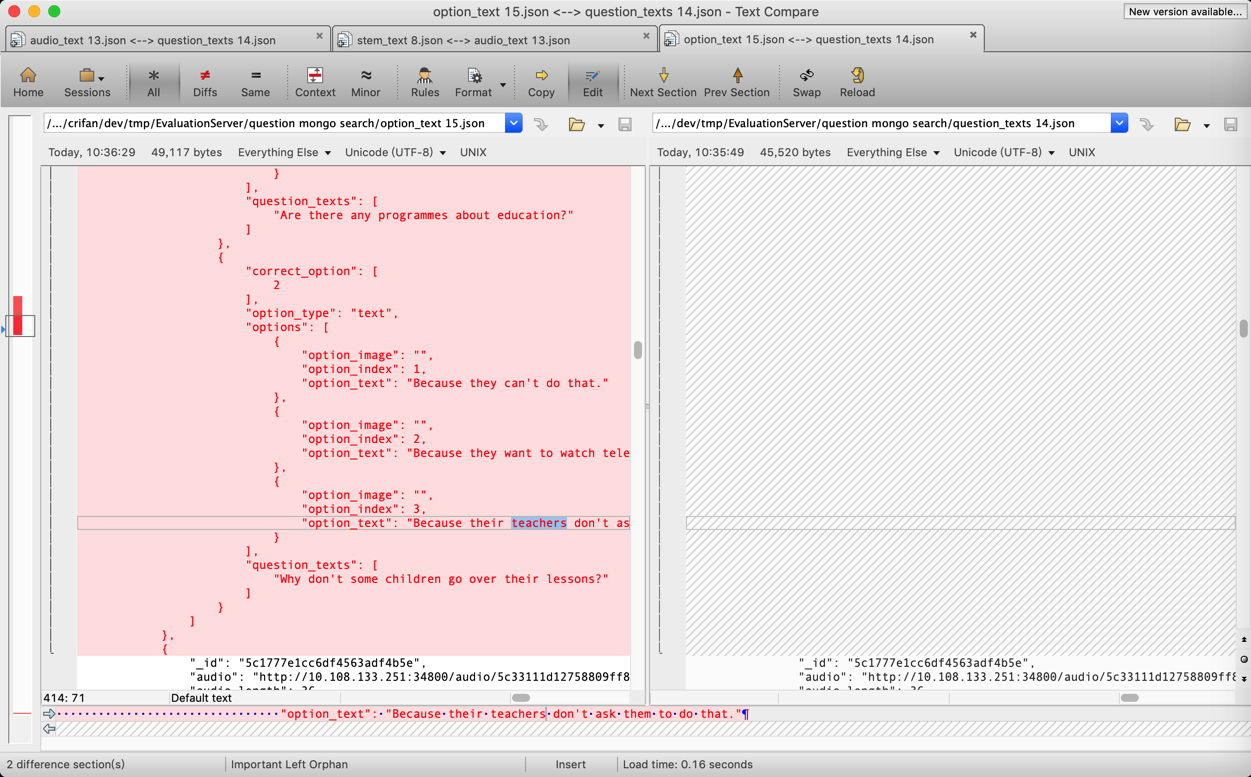
Task: Click the "Today, 10:35:49" timestamp
Action: tap(700, 152)
